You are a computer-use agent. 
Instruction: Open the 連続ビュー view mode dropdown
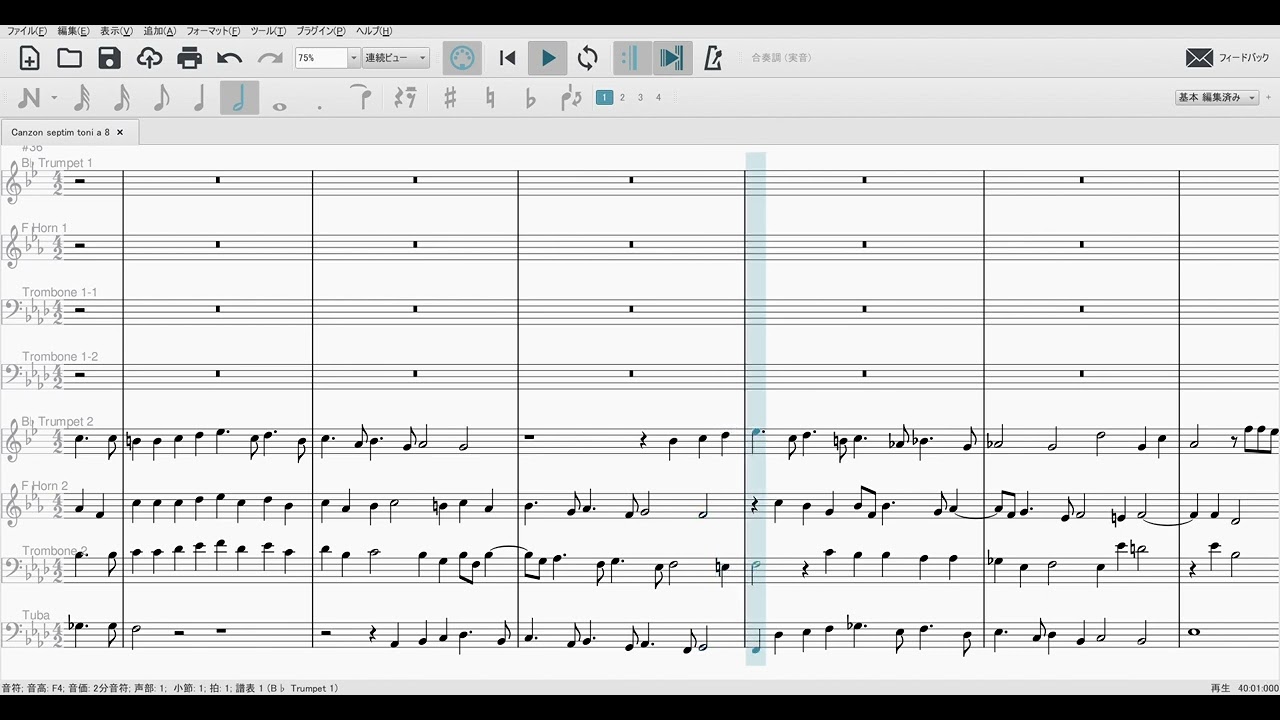click(x=396, y=58)
